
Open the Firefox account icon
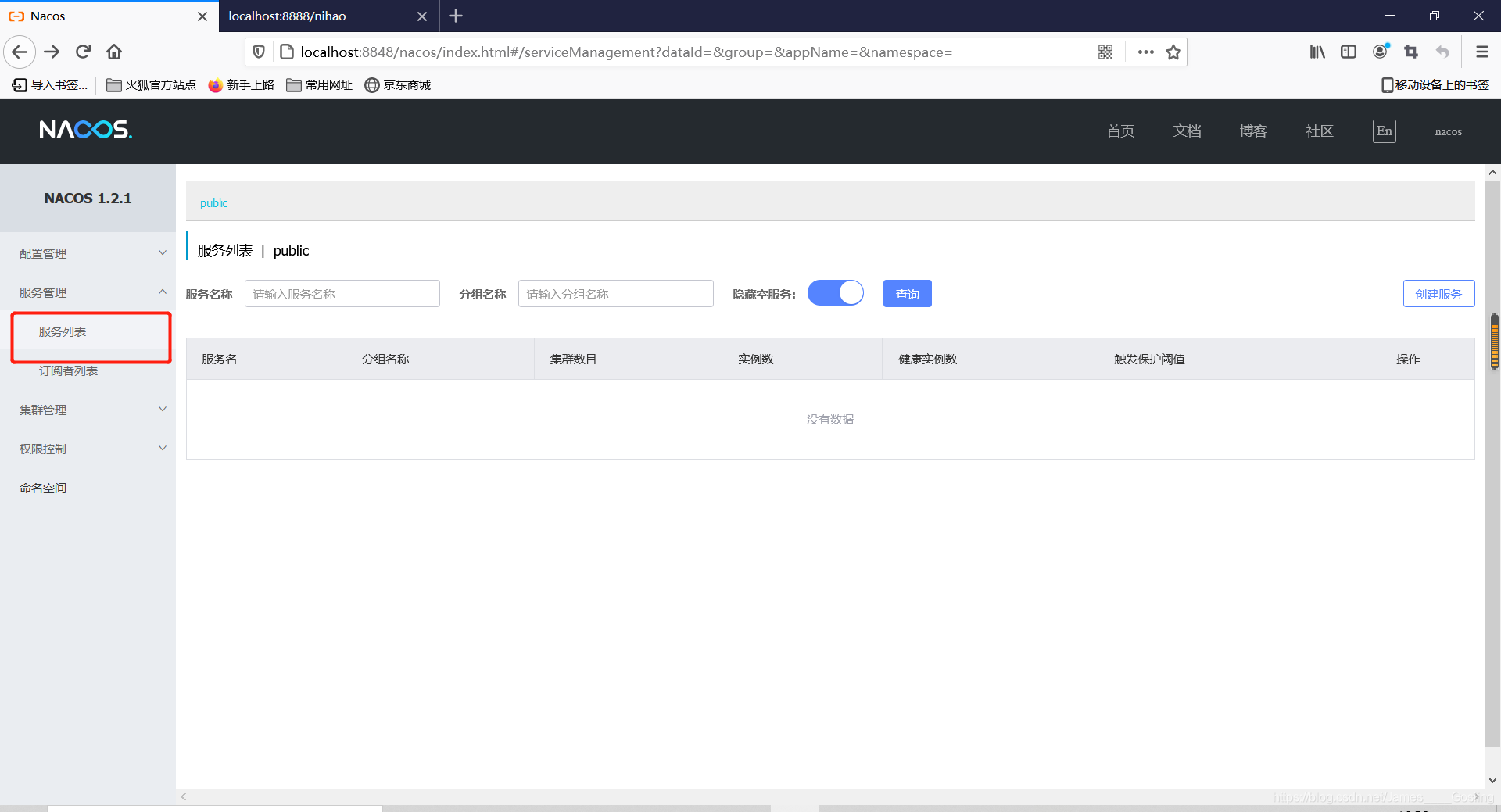[x=1381, y=52]
